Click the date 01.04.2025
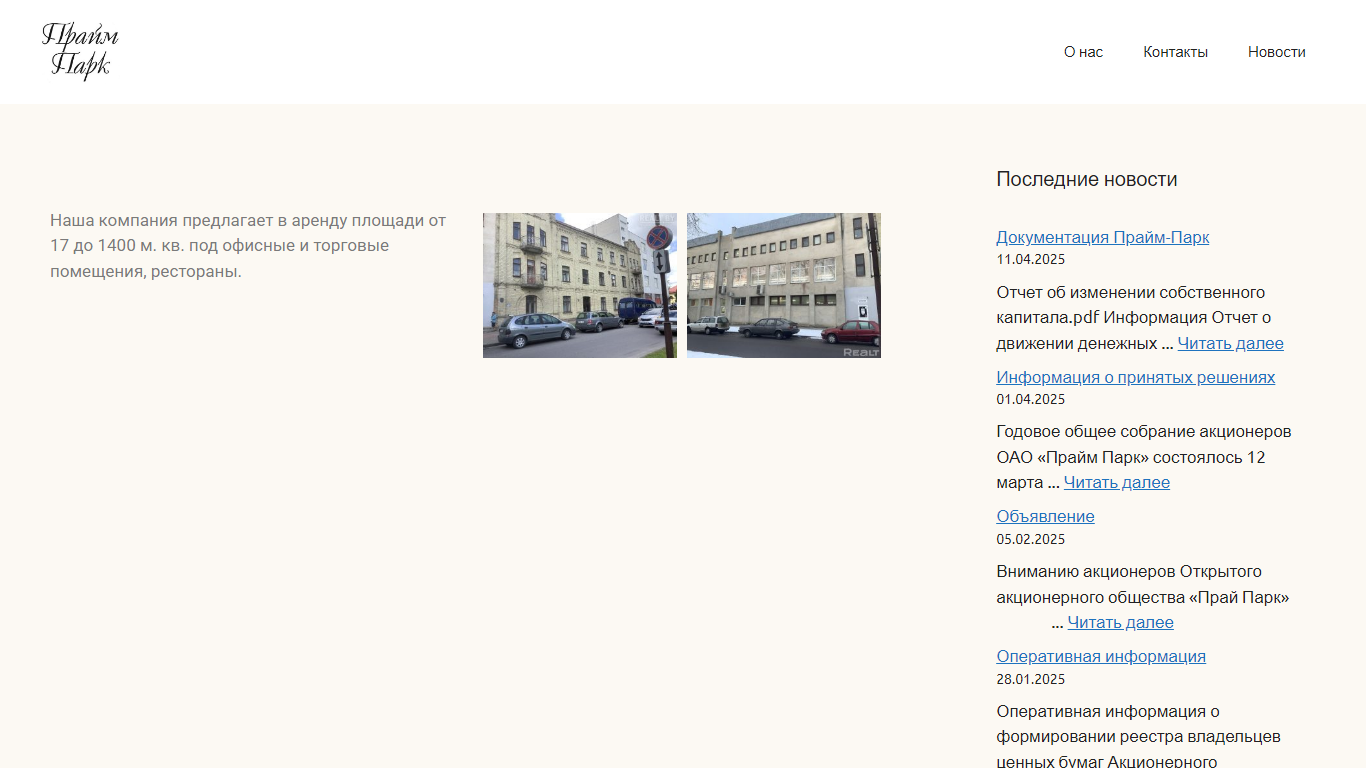 click(1030, 399)
